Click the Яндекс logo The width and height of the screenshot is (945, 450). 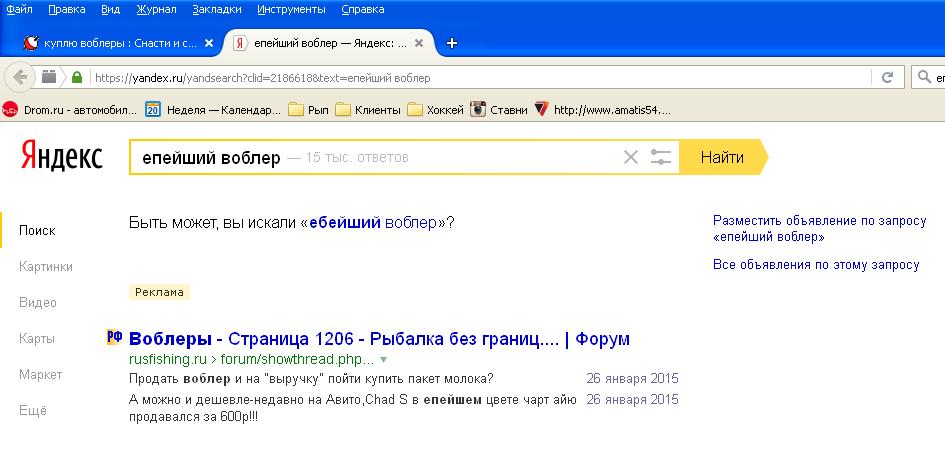click(61, 156)
